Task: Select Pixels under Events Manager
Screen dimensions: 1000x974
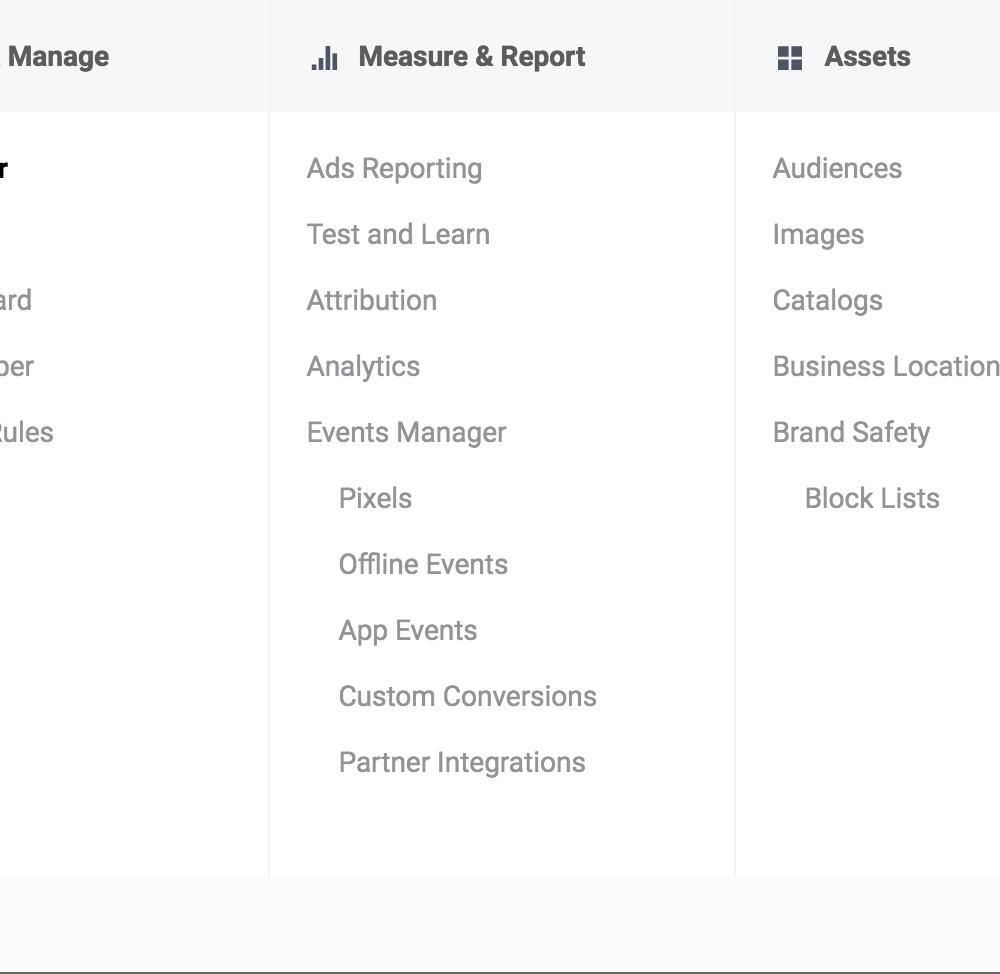Action: [375, 498]
